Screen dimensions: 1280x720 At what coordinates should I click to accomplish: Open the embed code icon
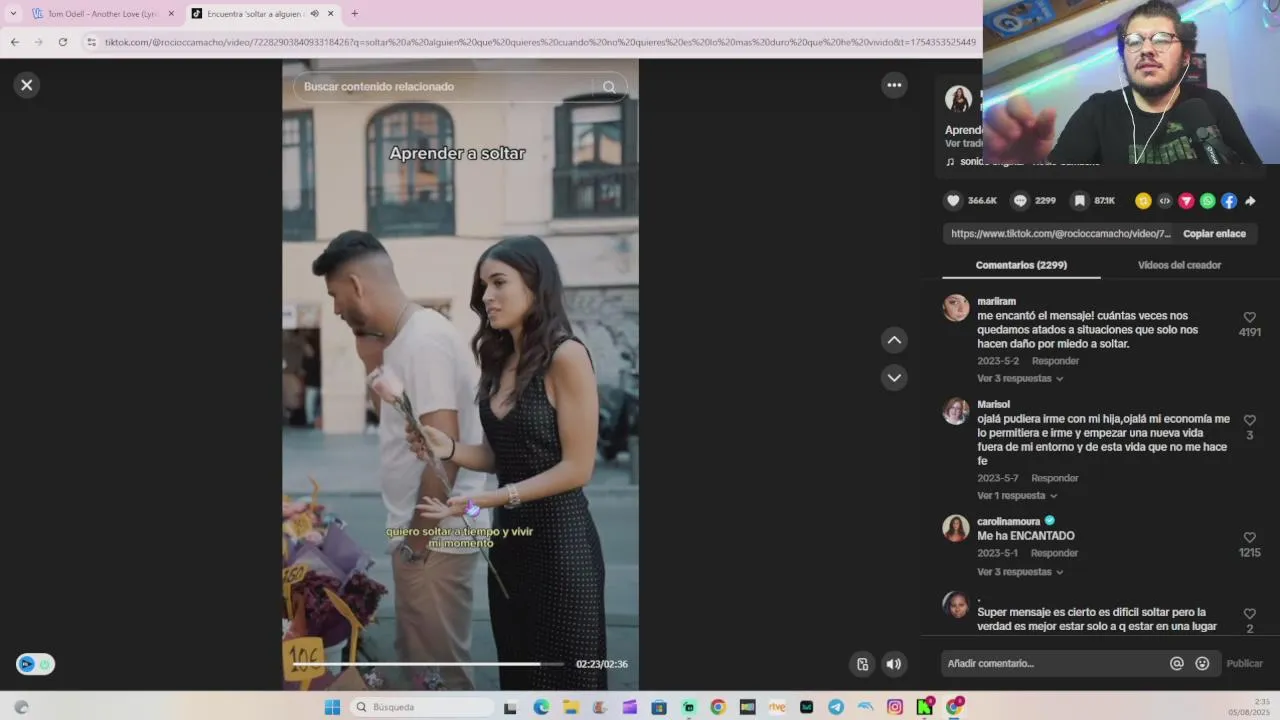click(x=1165, y=201)
